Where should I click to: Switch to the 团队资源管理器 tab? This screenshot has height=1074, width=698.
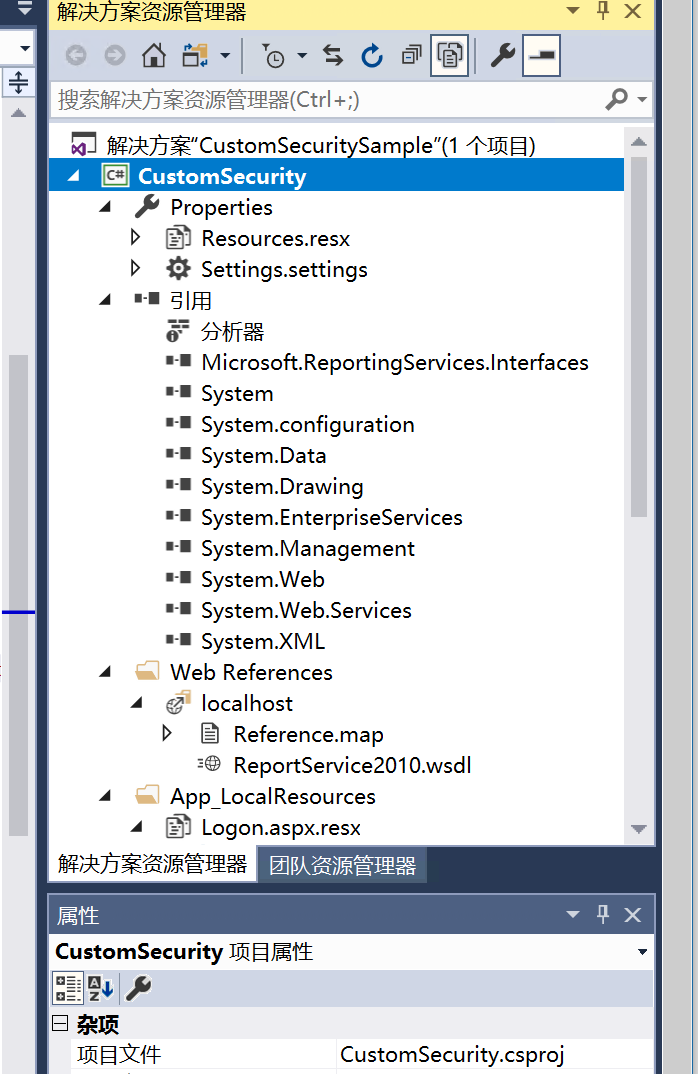click(x=343, y=864)
